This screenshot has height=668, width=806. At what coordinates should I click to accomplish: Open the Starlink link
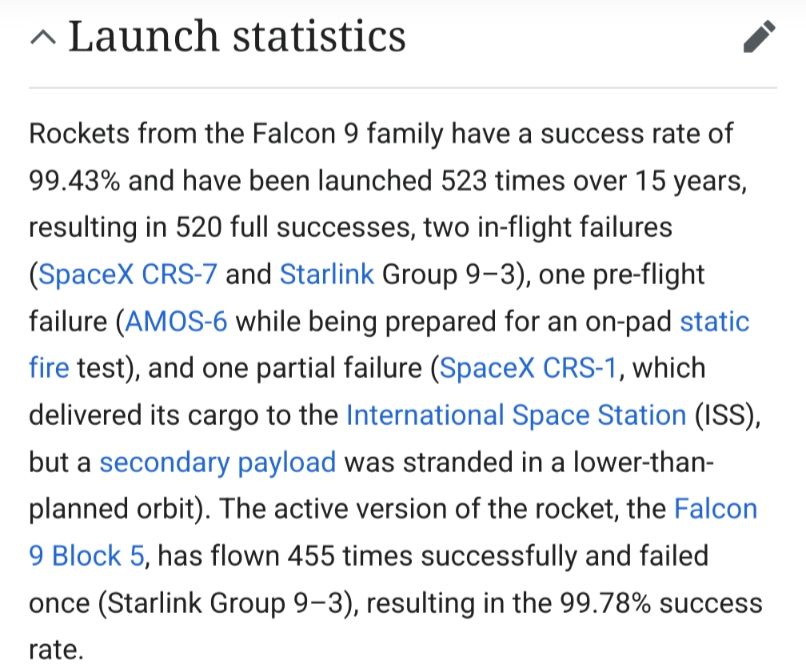click(326, 274)
